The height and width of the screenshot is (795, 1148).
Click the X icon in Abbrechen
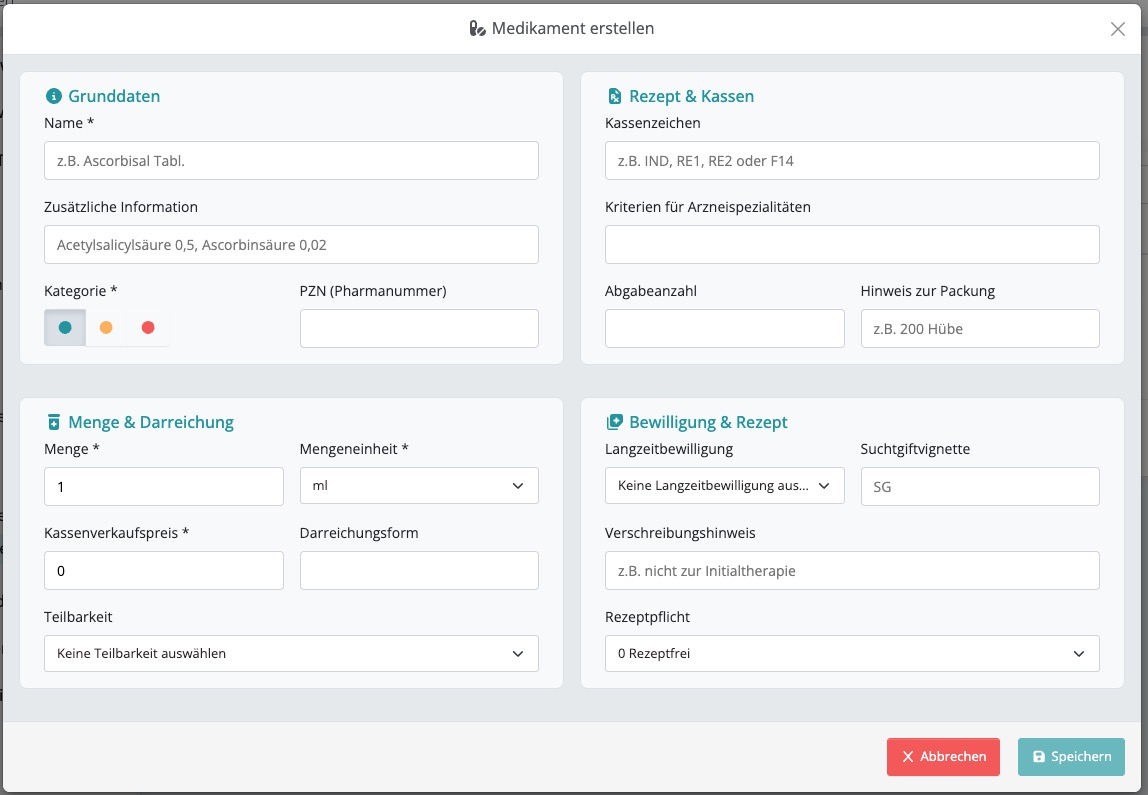(x=908, y=757)
